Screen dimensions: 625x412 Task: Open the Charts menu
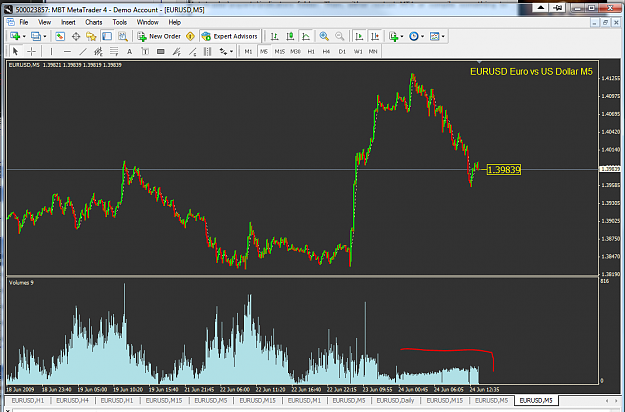tap(94, 22)
